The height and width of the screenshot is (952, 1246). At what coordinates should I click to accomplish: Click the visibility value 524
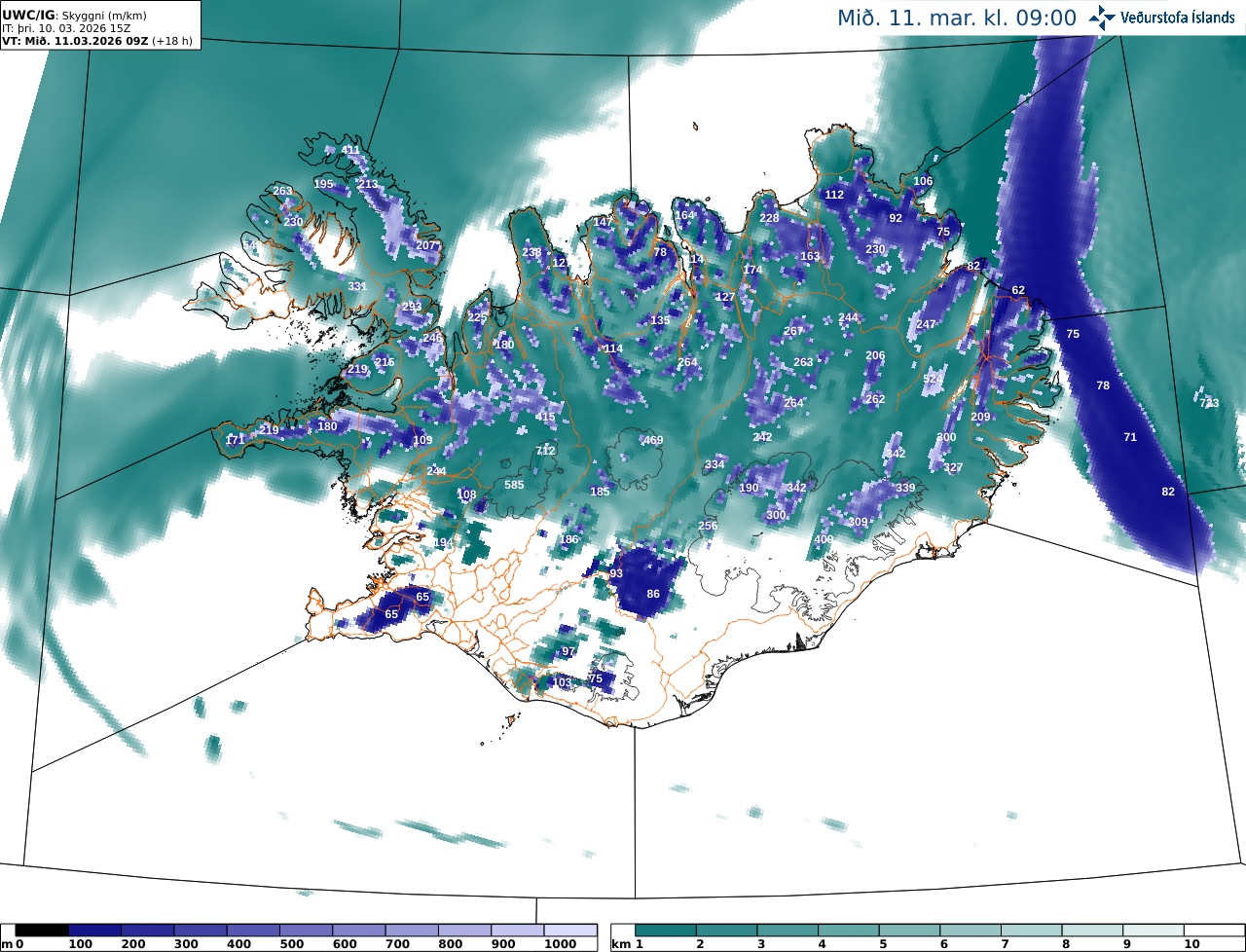tap(933, 379)
